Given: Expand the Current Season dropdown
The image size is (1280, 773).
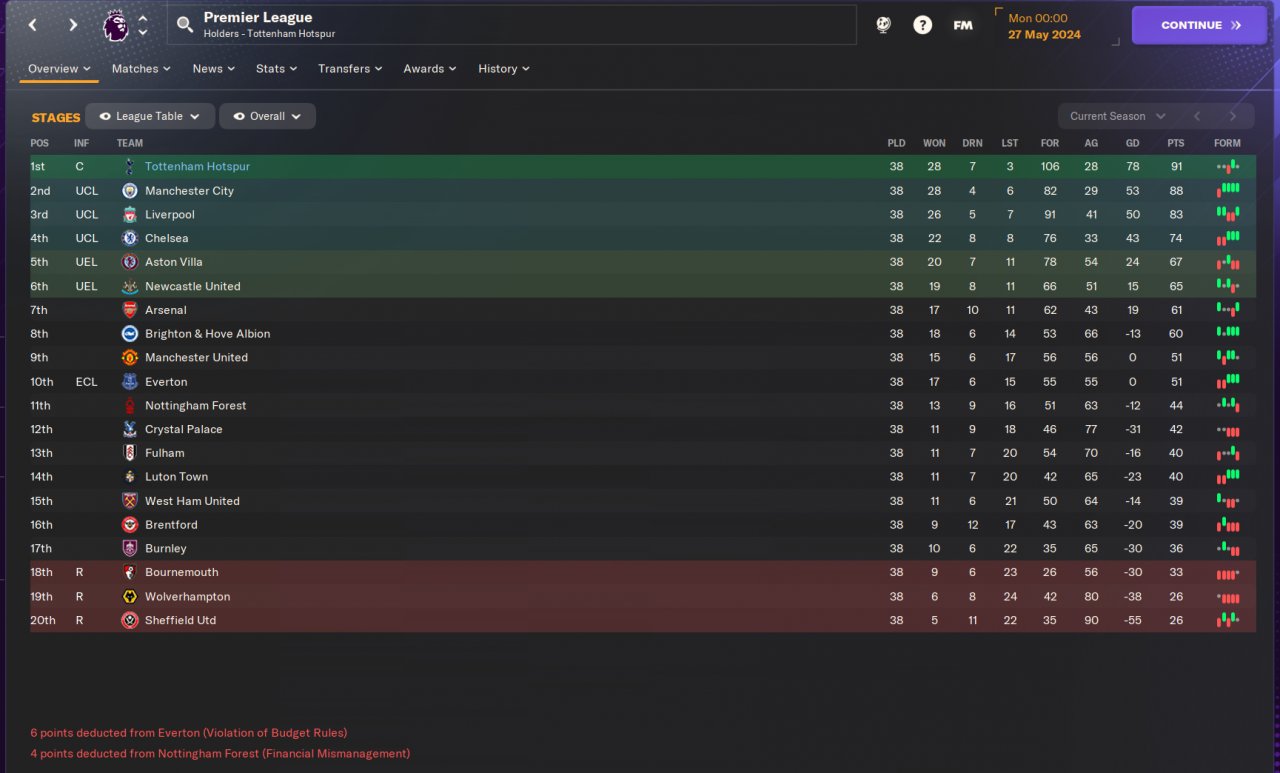Looking at the screenshot, I should [x=1117, y=116].
